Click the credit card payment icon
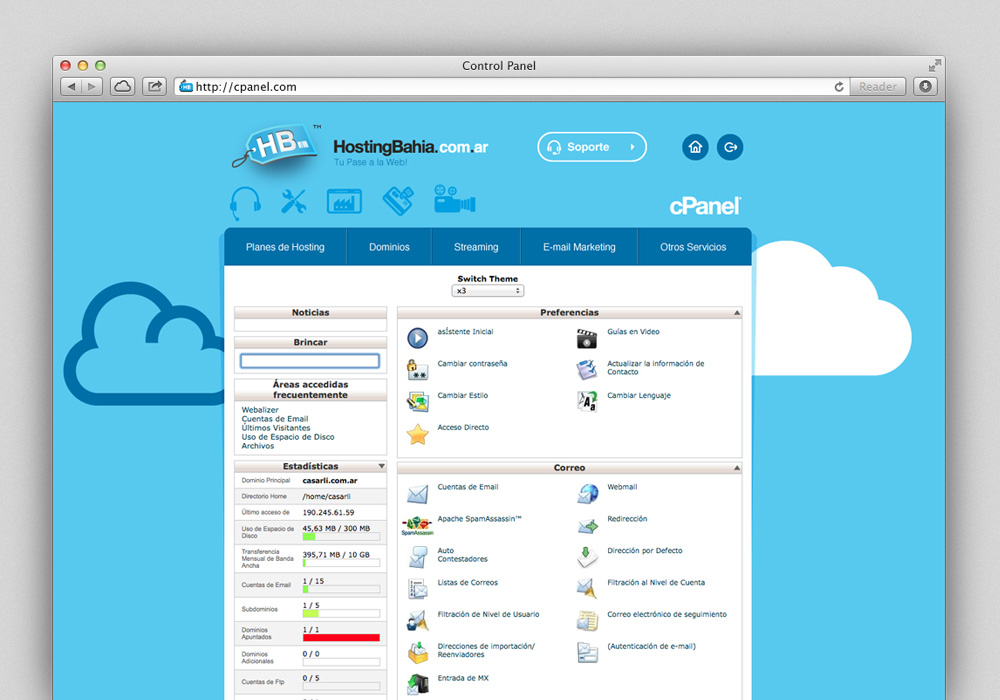 [398, 201]
